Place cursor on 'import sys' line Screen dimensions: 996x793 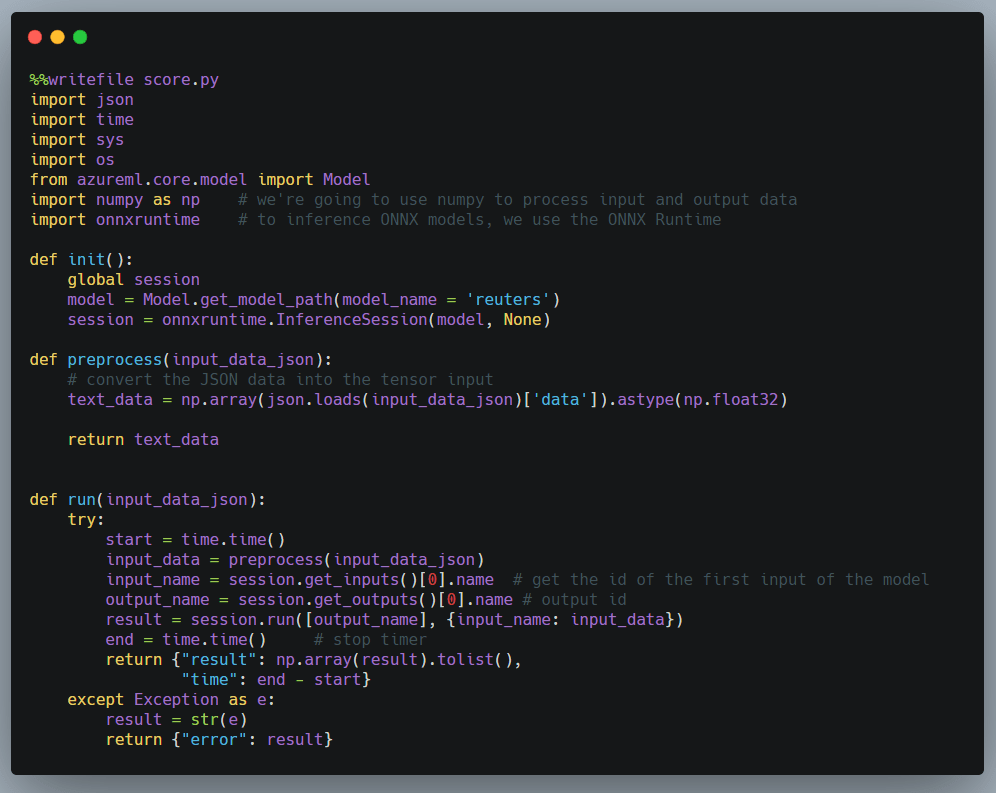[x=77, y=139]
